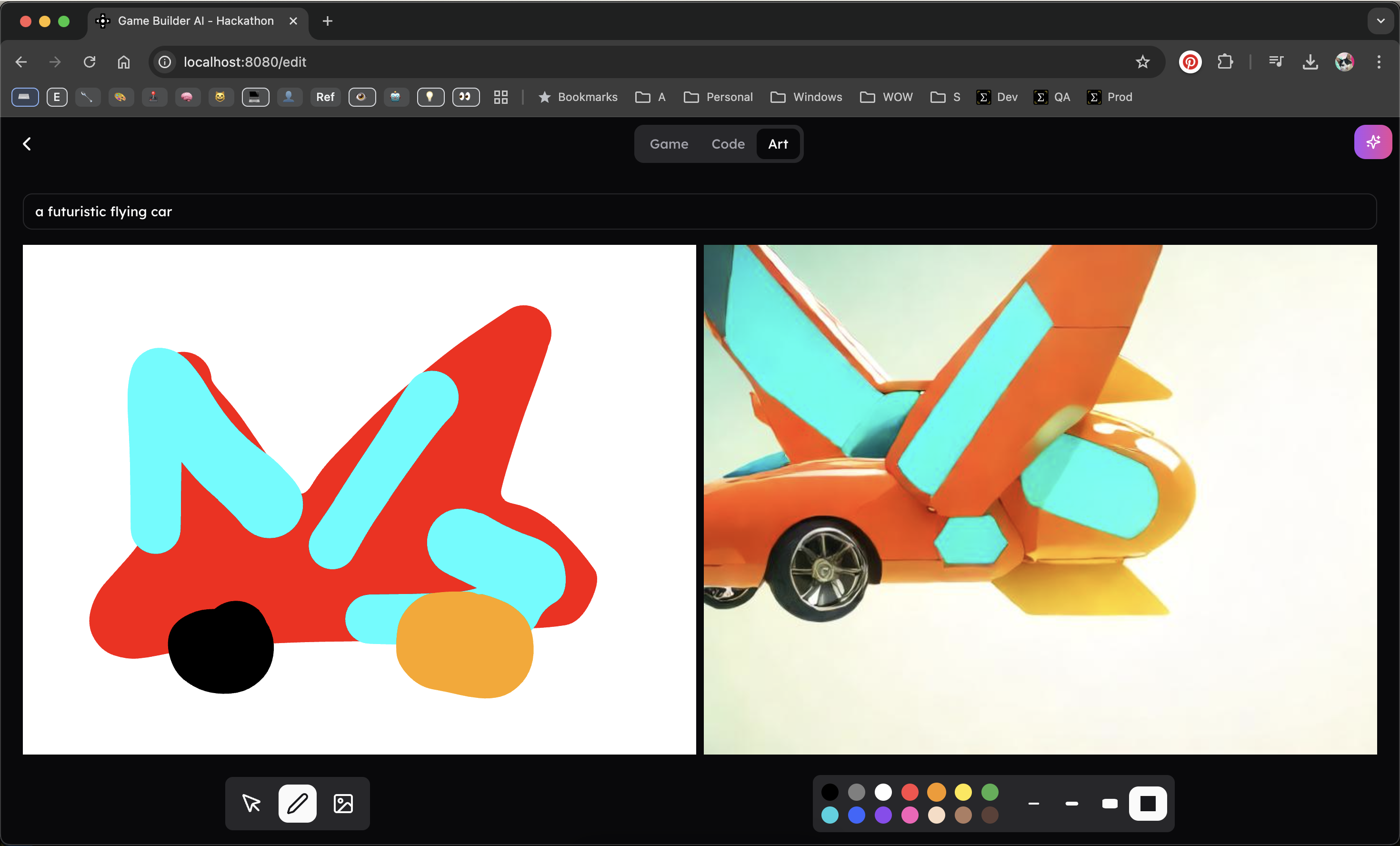Pick the red color swatch
1400x846 pixels.
[x=910, y=792]
